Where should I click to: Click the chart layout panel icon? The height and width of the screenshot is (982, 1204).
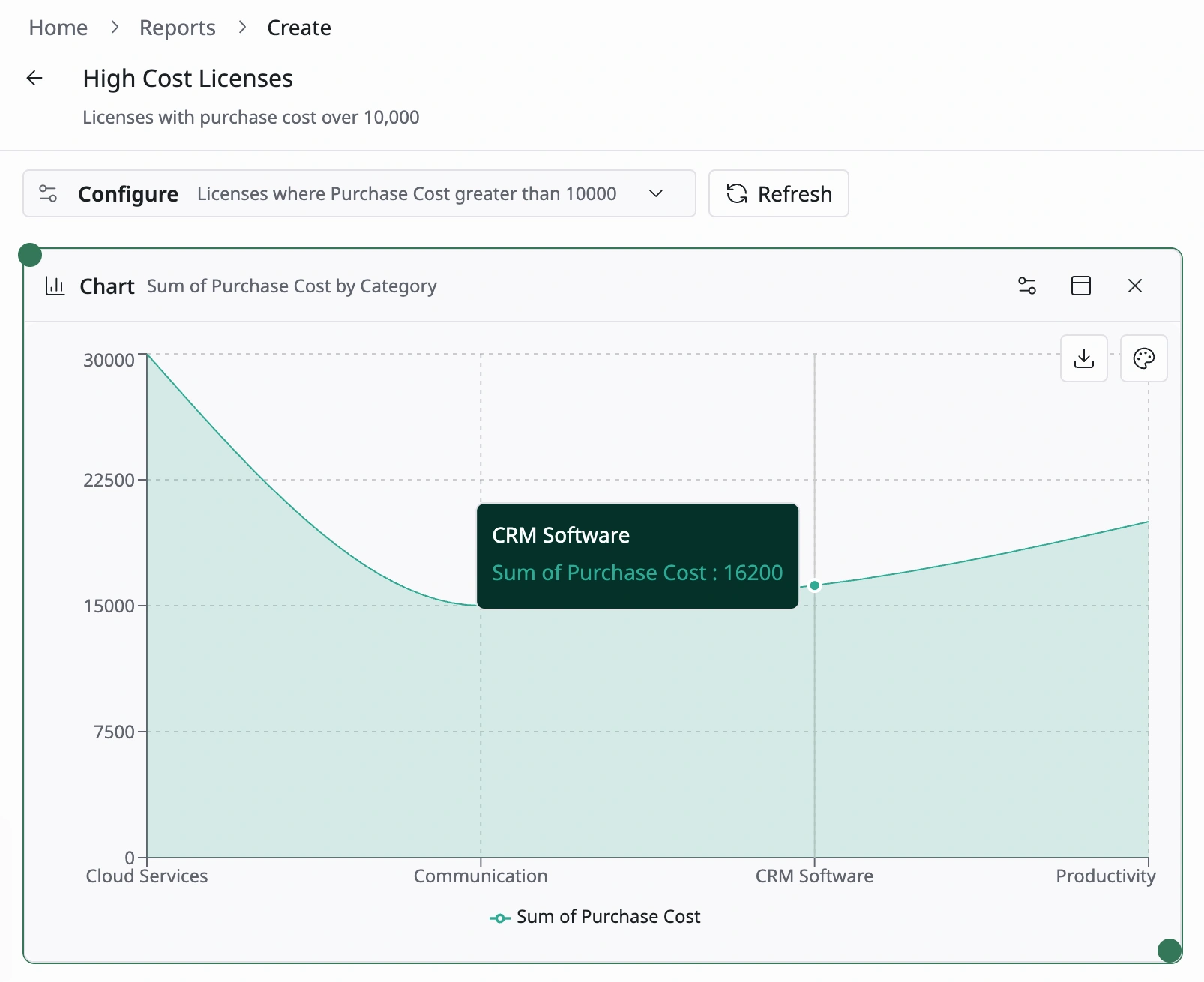click(x=1081, y=286)
